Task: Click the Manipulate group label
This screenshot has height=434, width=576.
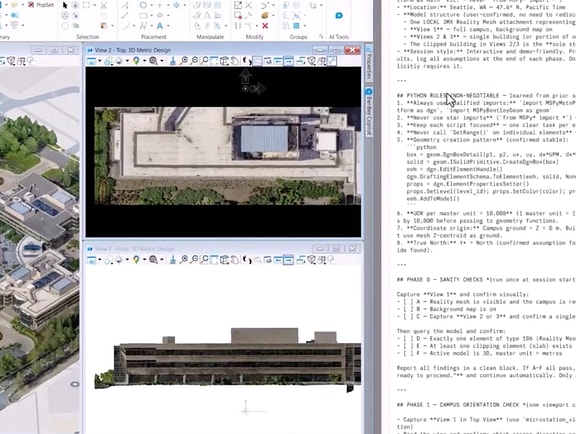Action: point(210,37)
